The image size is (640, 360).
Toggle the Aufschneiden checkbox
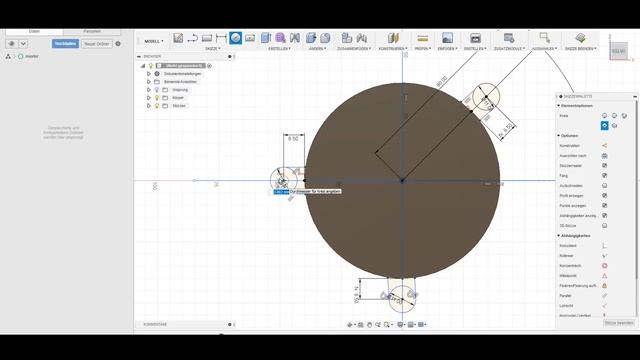pyautogui.click(x=604, y=186)
